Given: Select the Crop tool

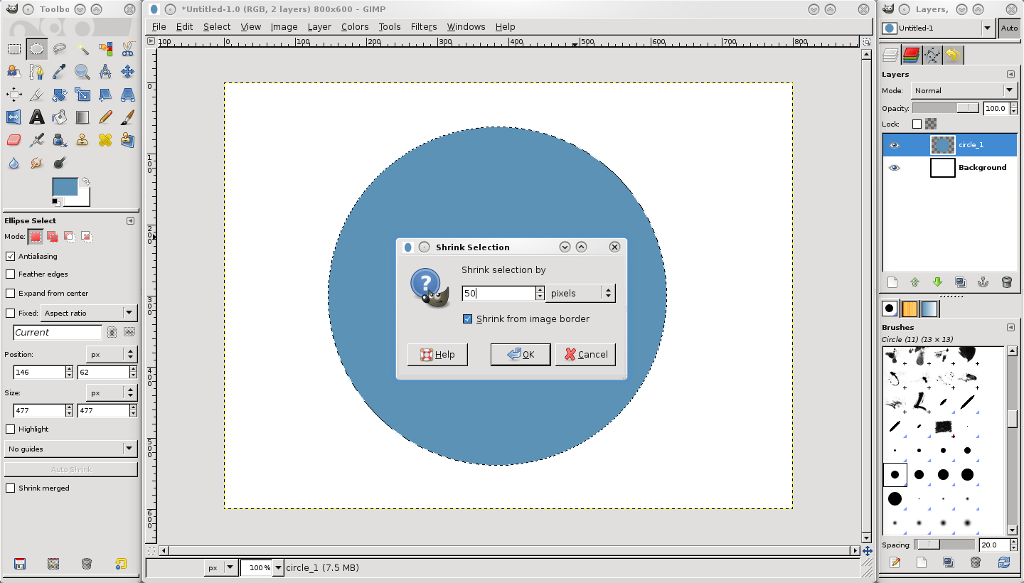Looking at the screenshot, I should (37, 95).
